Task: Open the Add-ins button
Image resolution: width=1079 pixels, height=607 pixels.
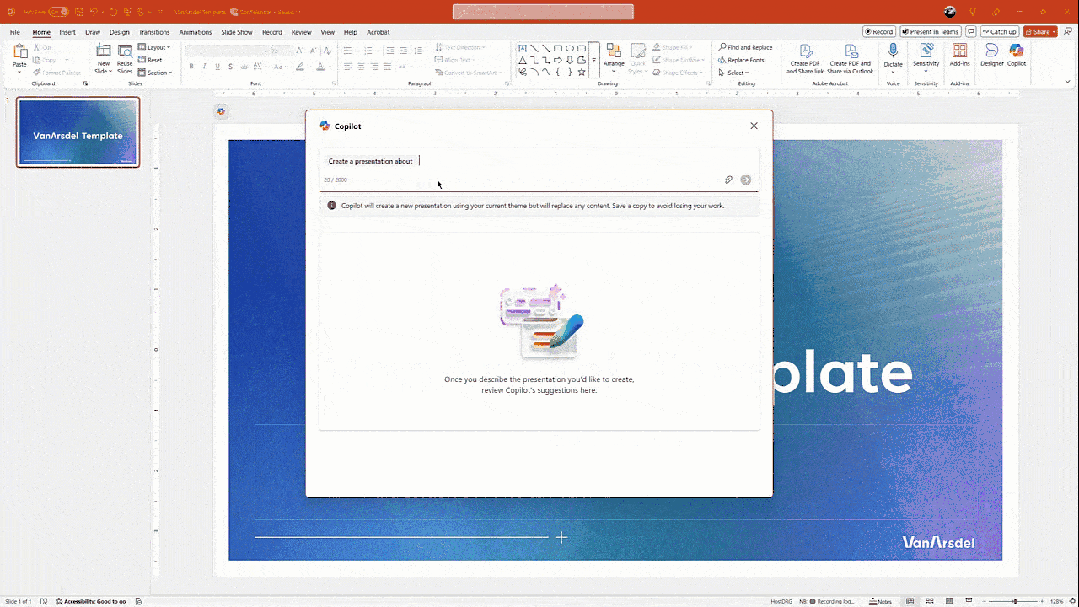Action: coord(960,54)
